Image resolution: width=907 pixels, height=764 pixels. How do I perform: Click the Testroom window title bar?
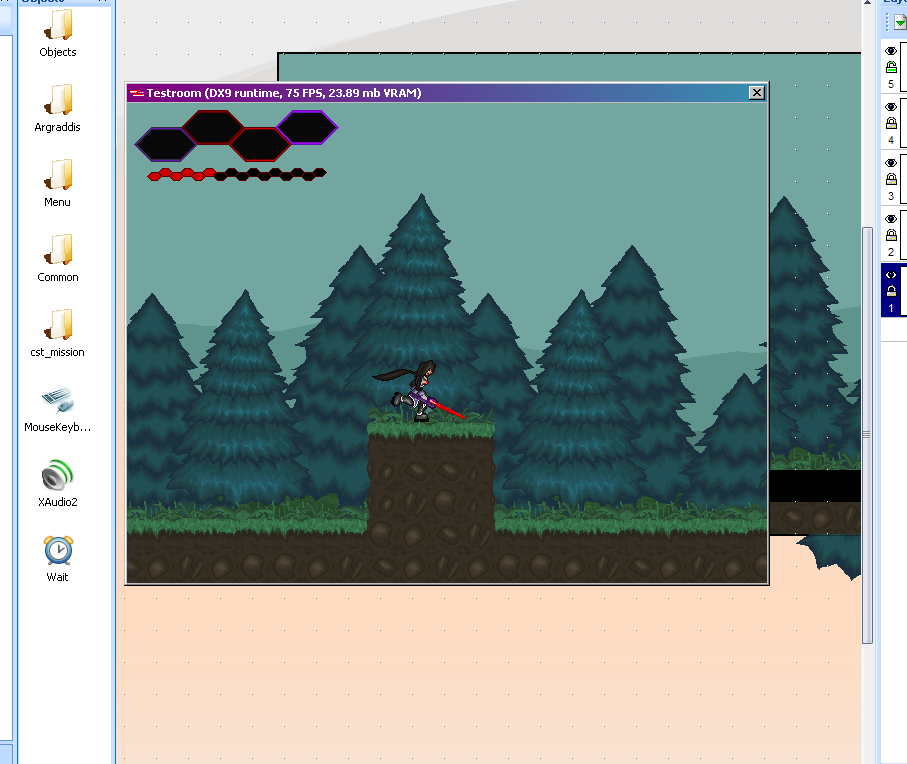[447, 93]
